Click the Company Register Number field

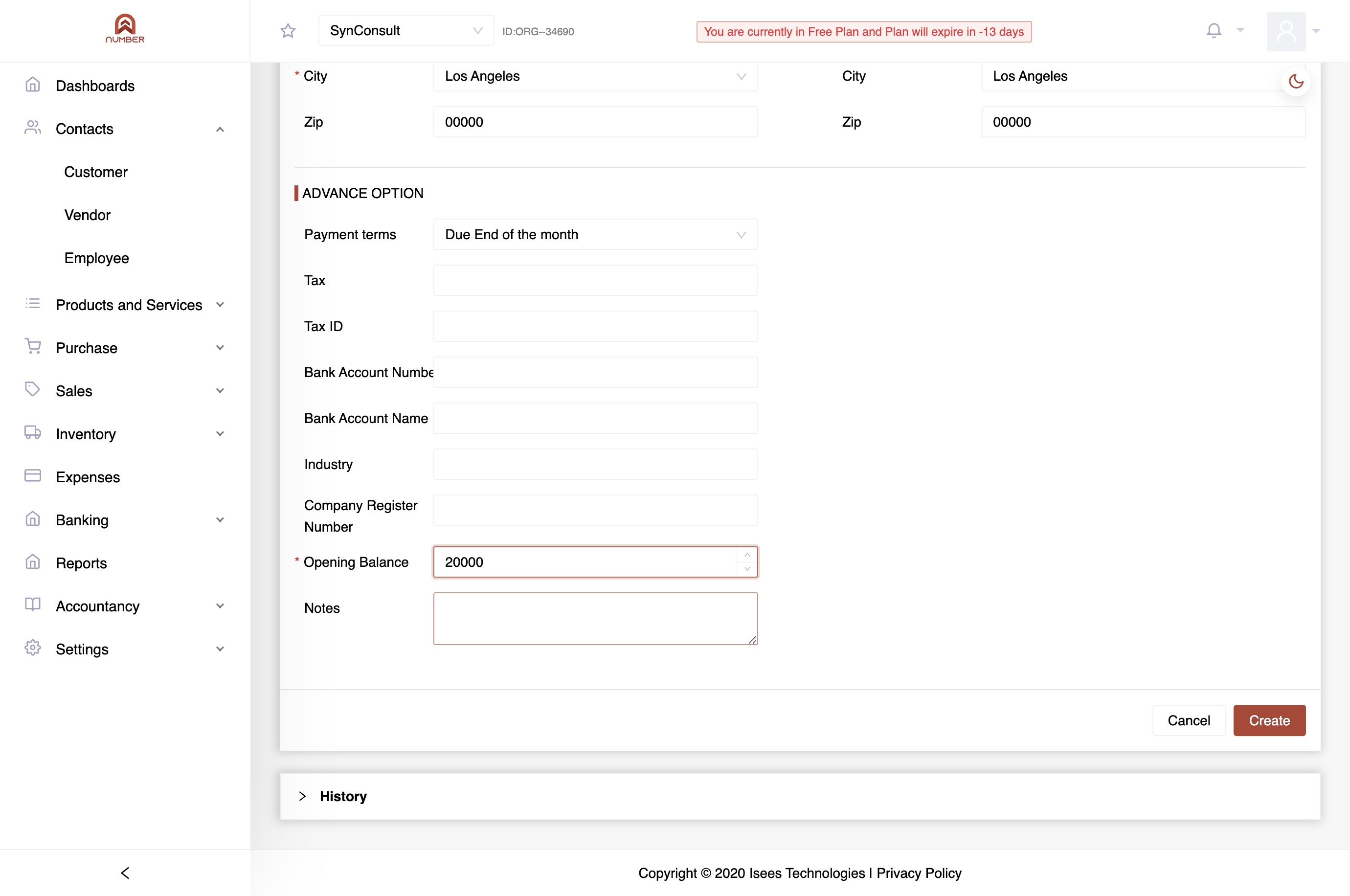(595, 510)
